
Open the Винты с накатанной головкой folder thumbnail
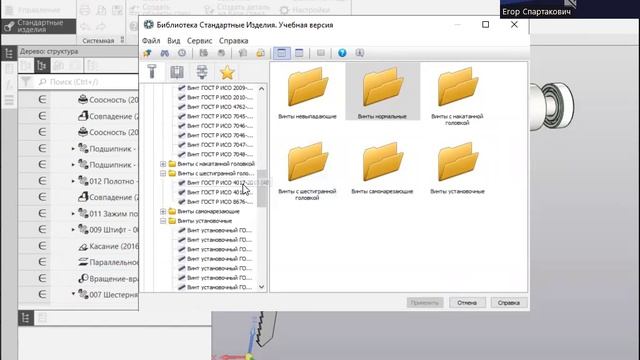[x=457, y=96]
